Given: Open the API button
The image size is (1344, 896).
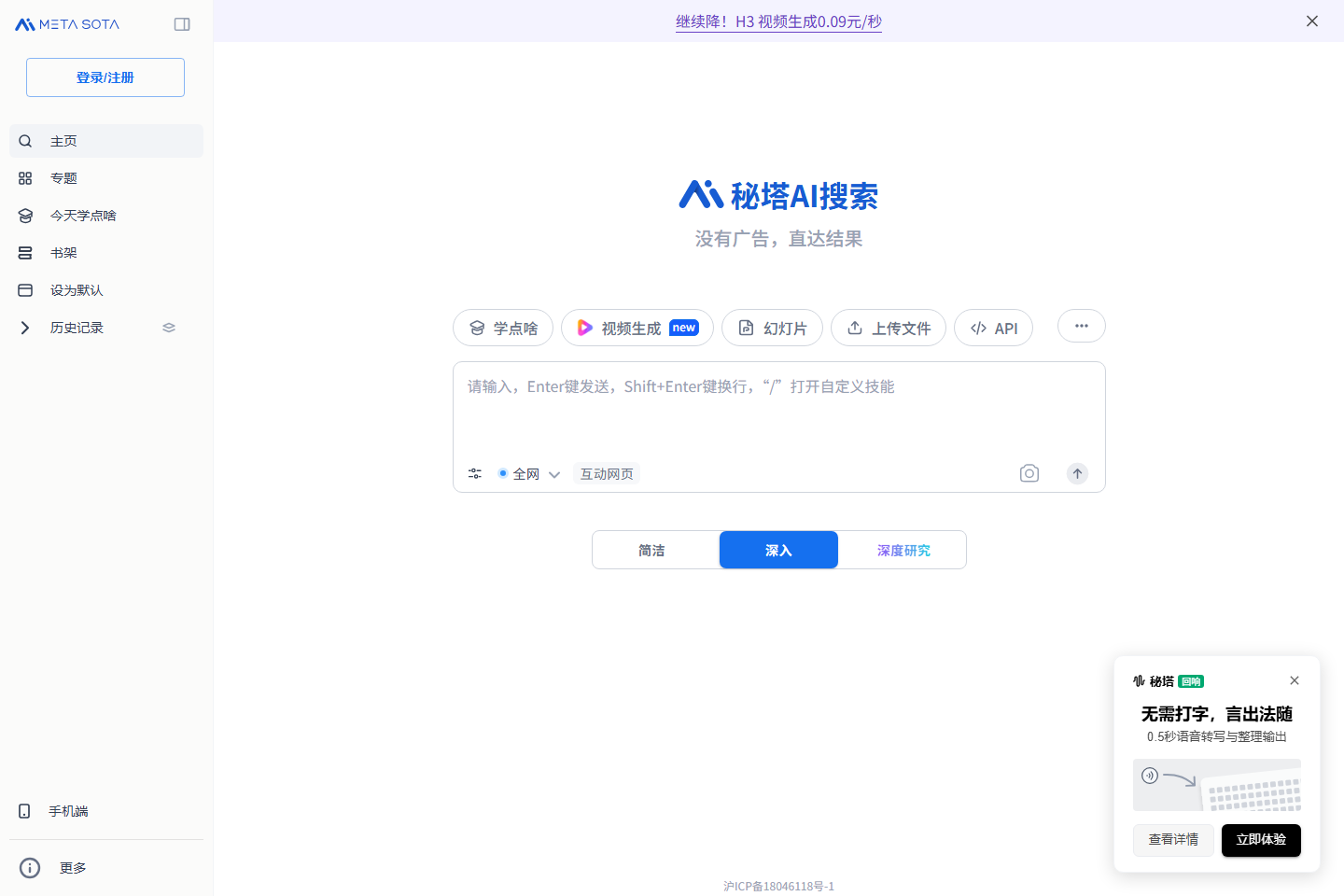Looking at the screenshot, I should pos(993,328).
